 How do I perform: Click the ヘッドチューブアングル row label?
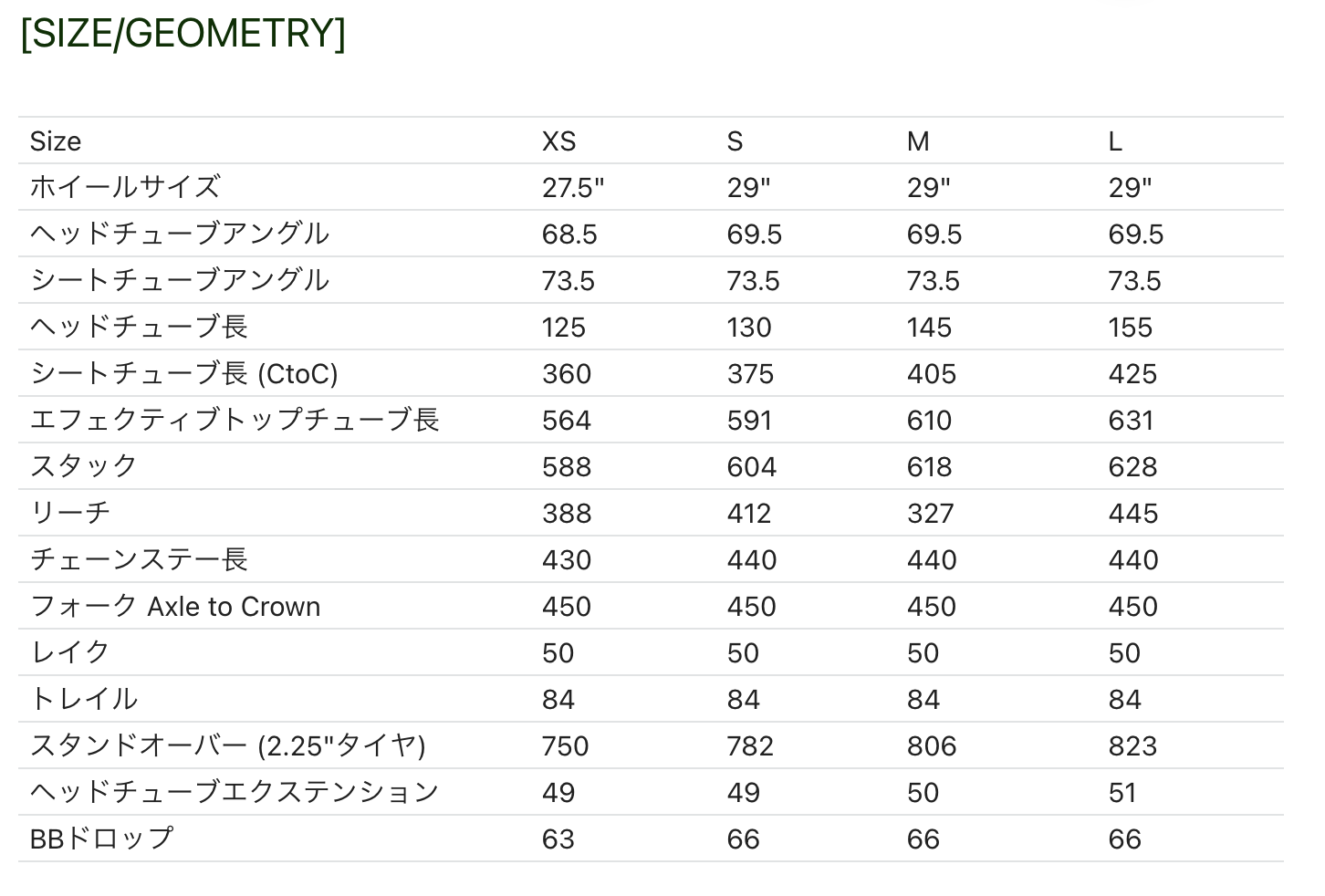(179, 234)
